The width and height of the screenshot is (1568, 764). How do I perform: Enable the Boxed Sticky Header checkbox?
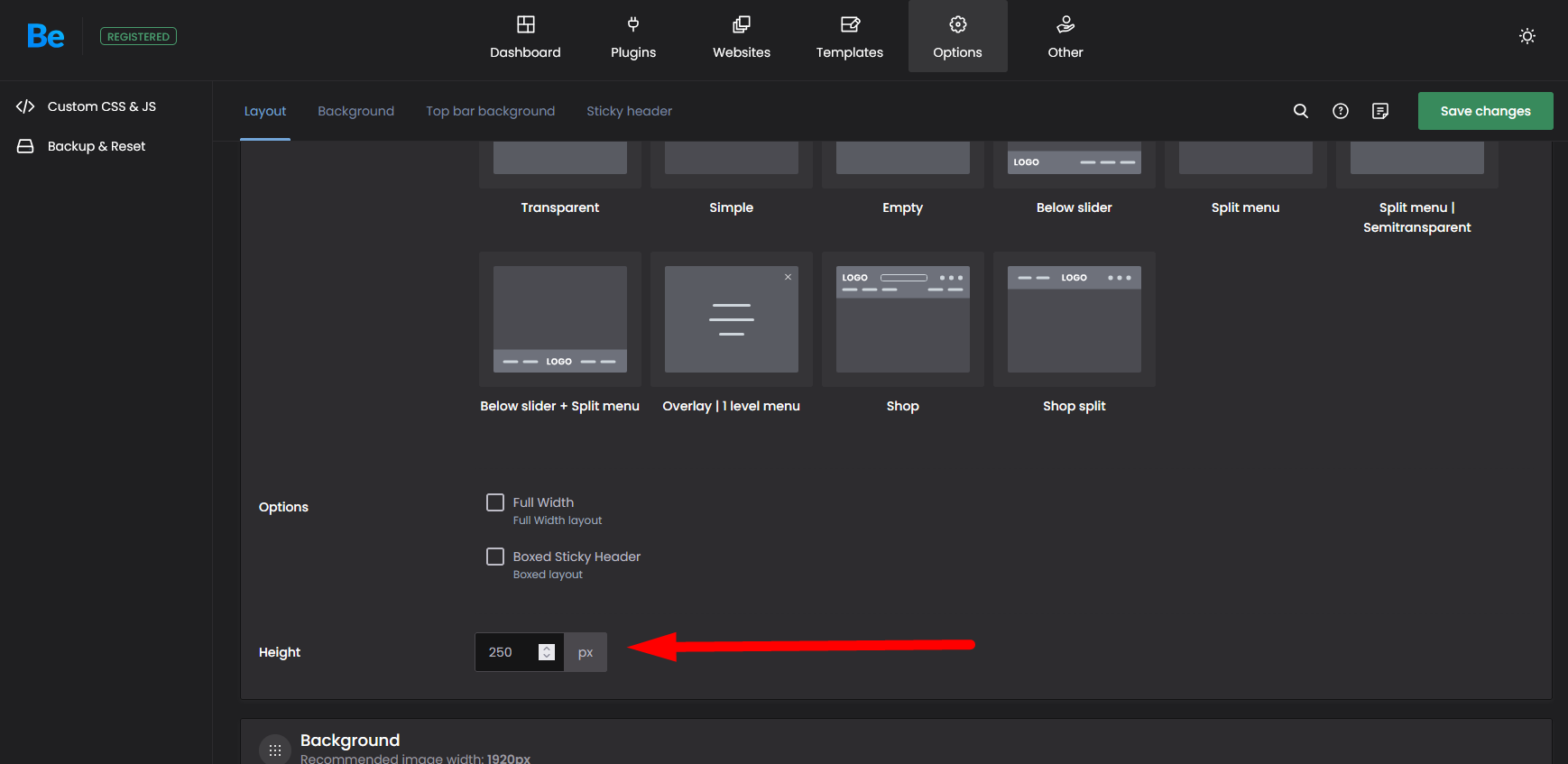click(x=495, y=557)
